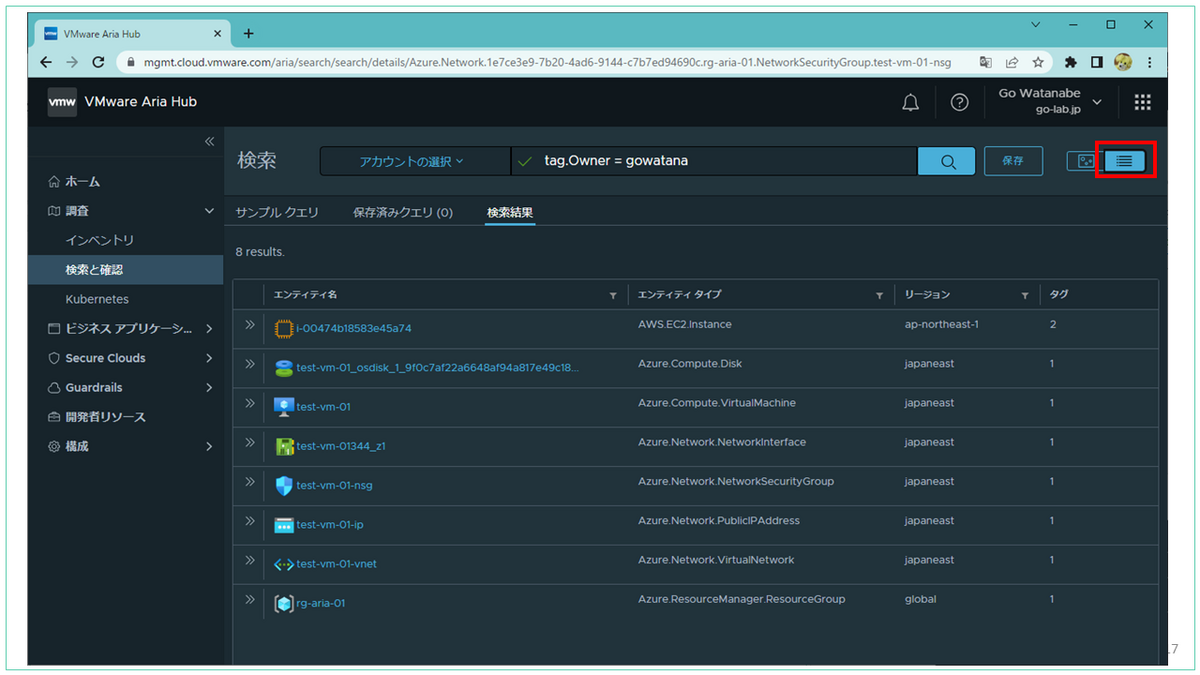Click the virtual network icon for test-vm-01-vnet
Screen dimensions: 1200x675
[283, 564]
